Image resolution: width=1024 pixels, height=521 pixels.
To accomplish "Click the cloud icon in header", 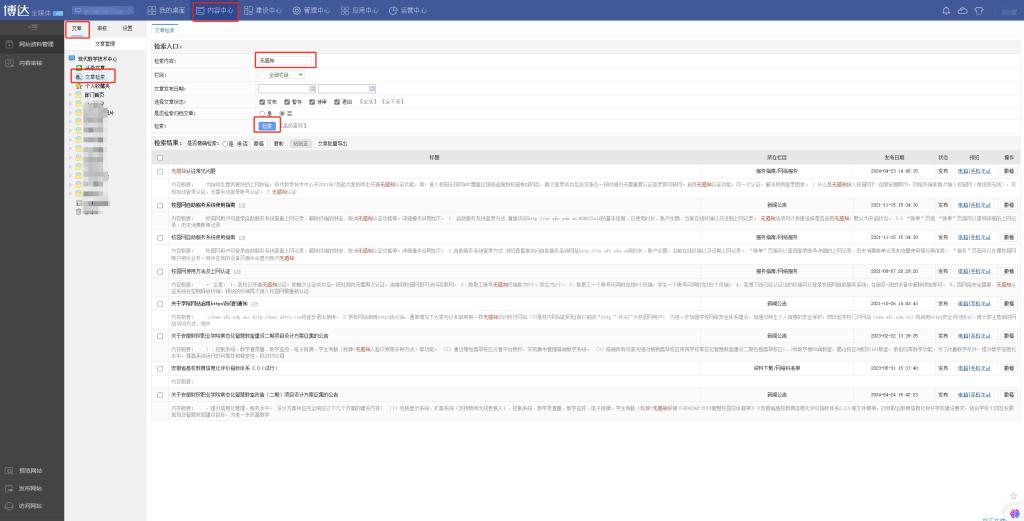I will coord(962,10).
